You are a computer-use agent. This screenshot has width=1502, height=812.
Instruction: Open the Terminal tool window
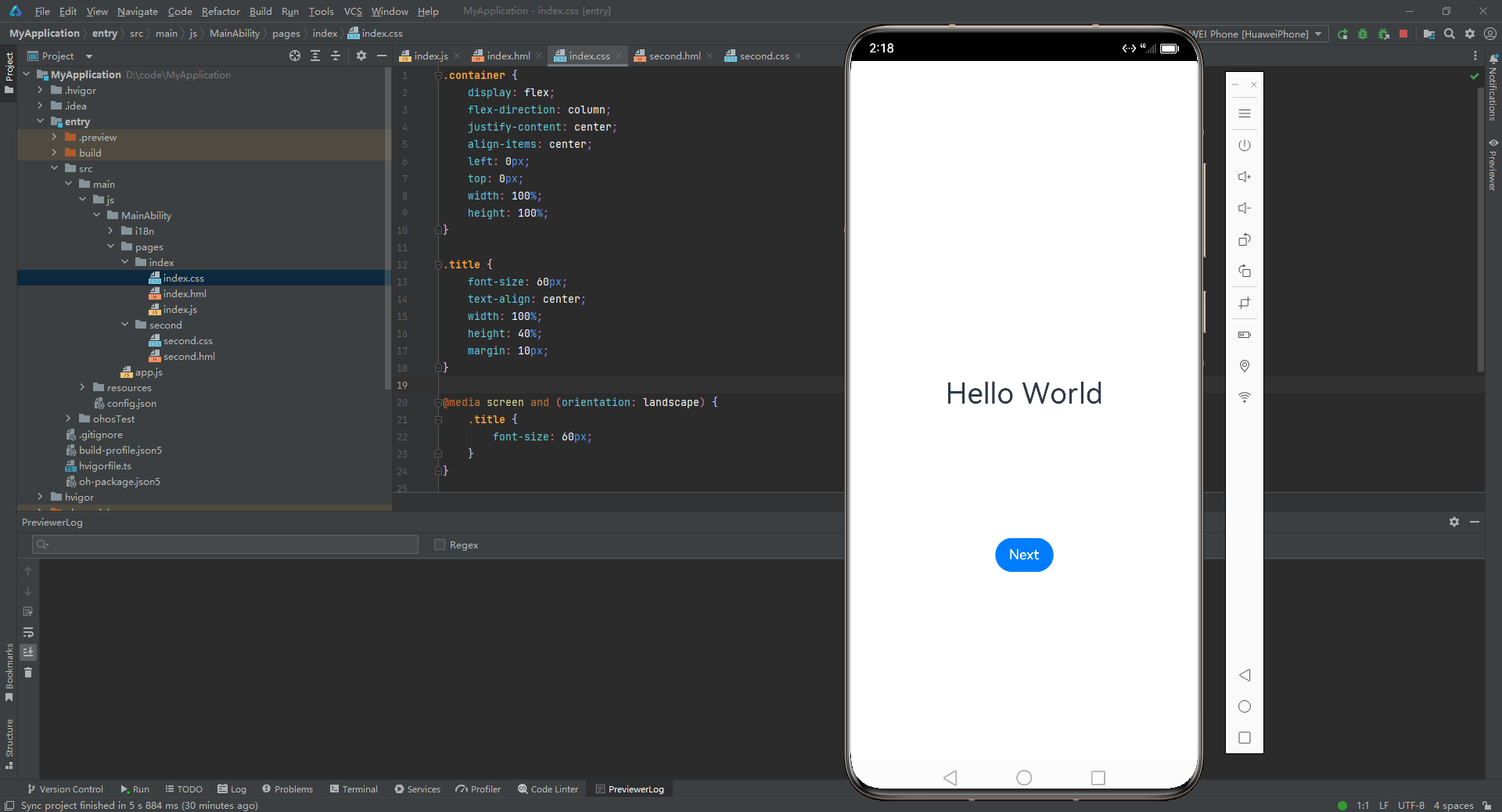[x=354, y=789]
